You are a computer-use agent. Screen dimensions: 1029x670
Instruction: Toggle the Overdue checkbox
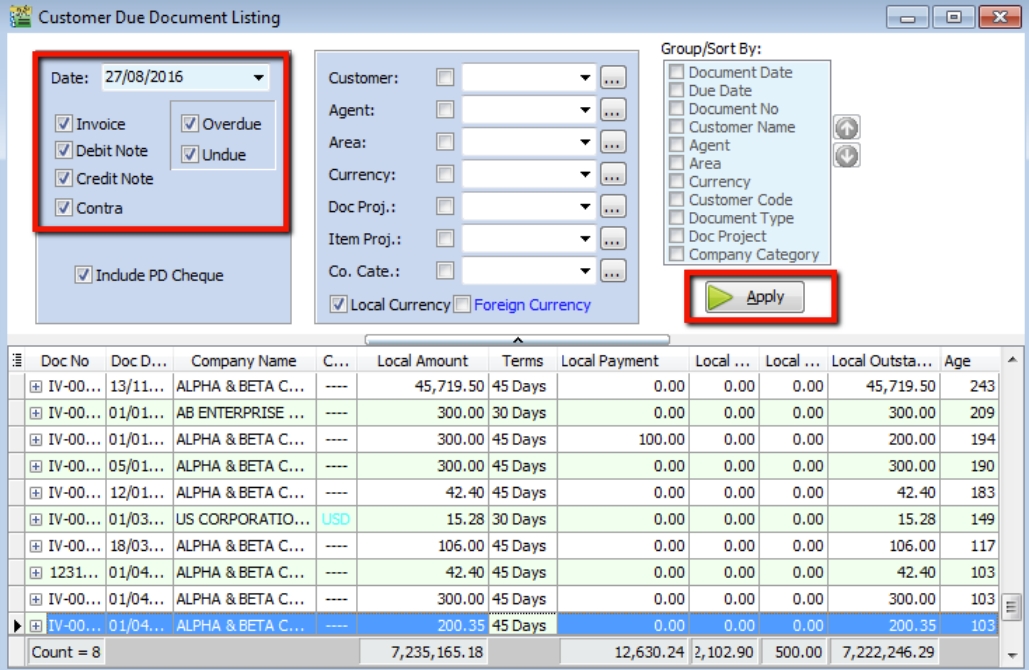[x=190, y=124]
